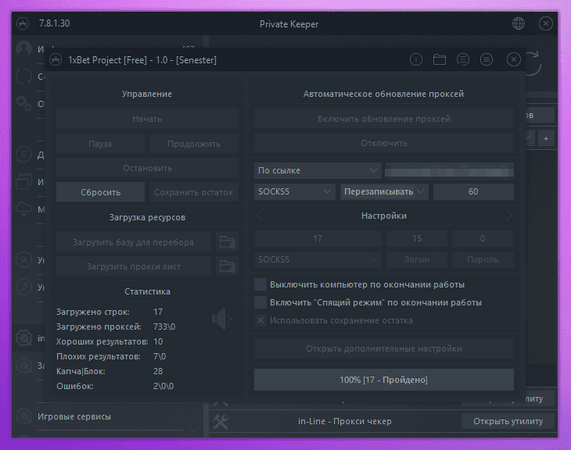Click the Начать button

tap(147, 119)
